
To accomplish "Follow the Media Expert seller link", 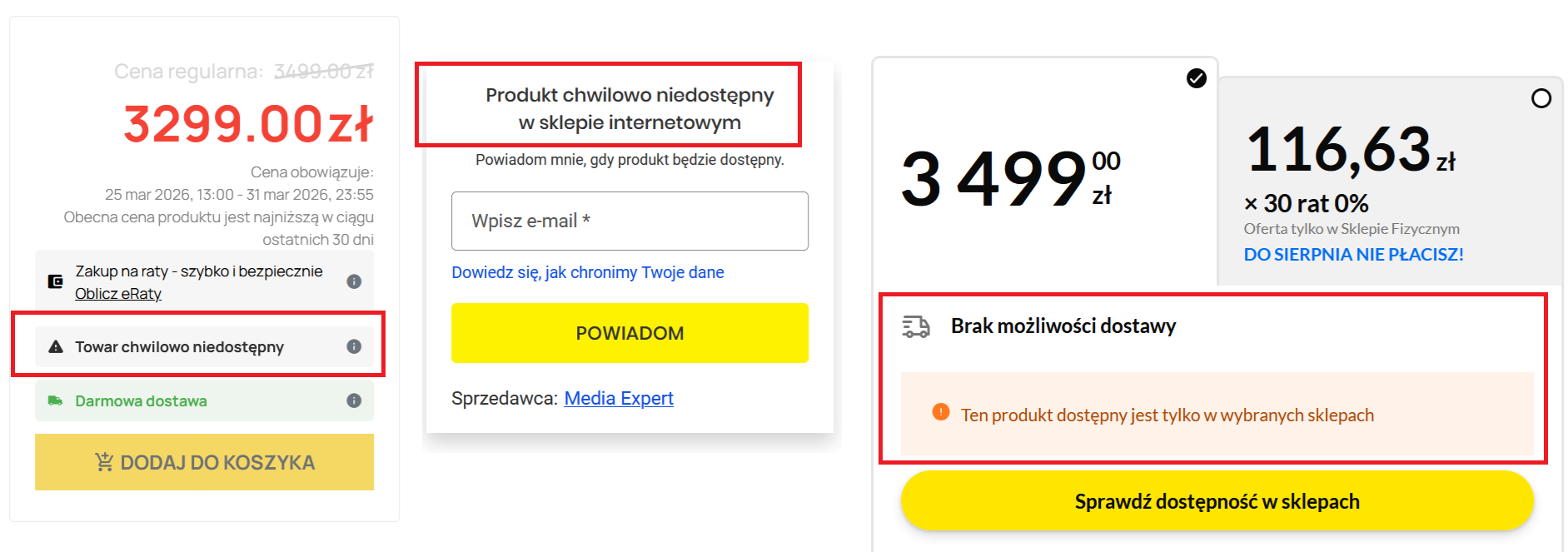I will pyautogui.click(x=619, y=398).
